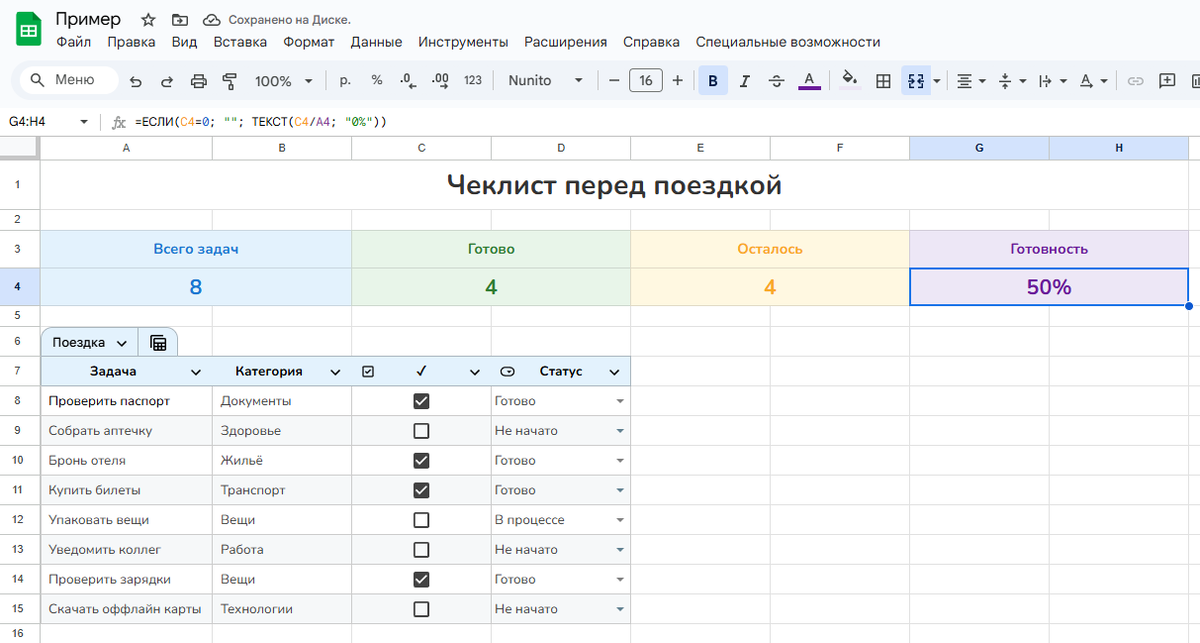Toggle checkbox for Собрать аптечку
The width and height of the screenshot is (1200, 643).
coord(421,430)
